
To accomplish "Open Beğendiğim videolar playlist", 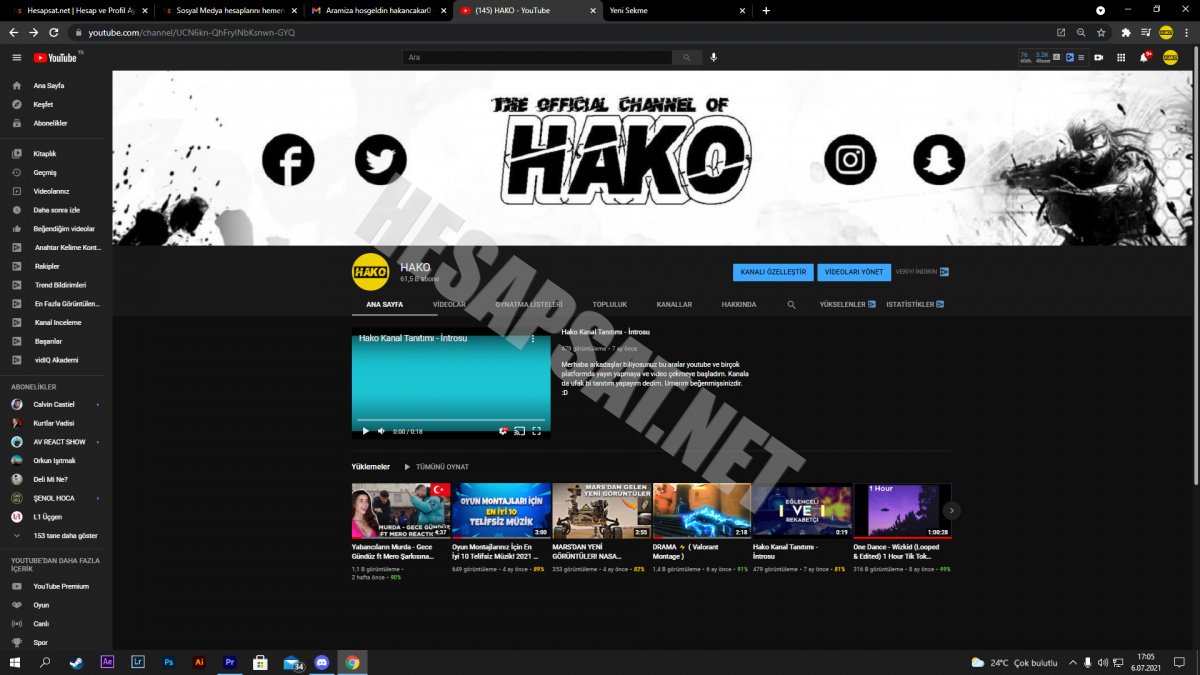I will 64,229.
